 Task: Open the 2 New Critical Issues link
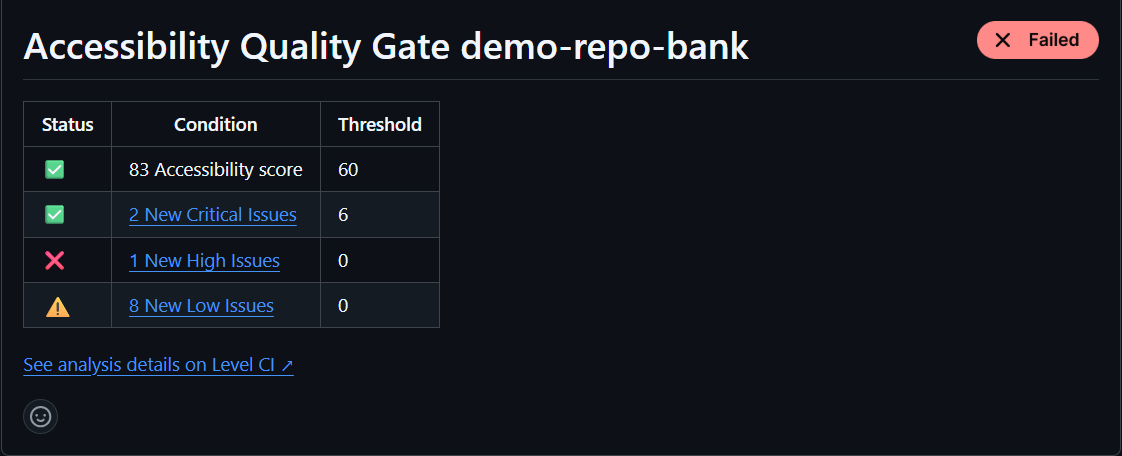point(213,215)
